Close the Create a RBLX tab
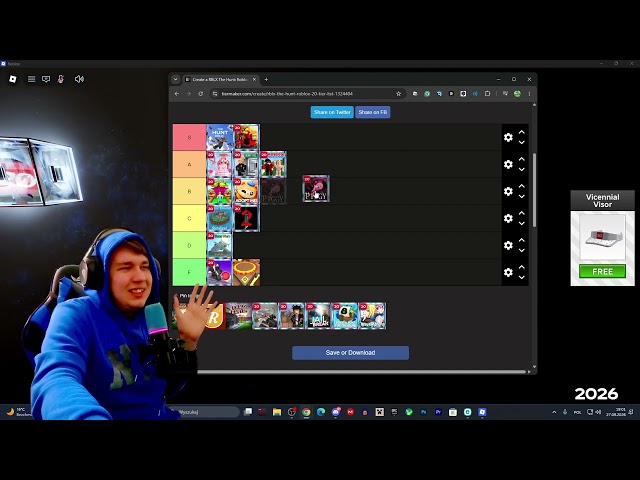Image resolution: width=640 pixels, height=480 pixels. coord(254,80)
